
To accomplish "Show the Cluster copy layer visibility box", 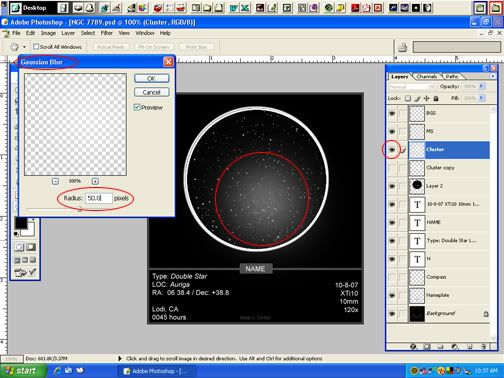I will click(392, 168).
